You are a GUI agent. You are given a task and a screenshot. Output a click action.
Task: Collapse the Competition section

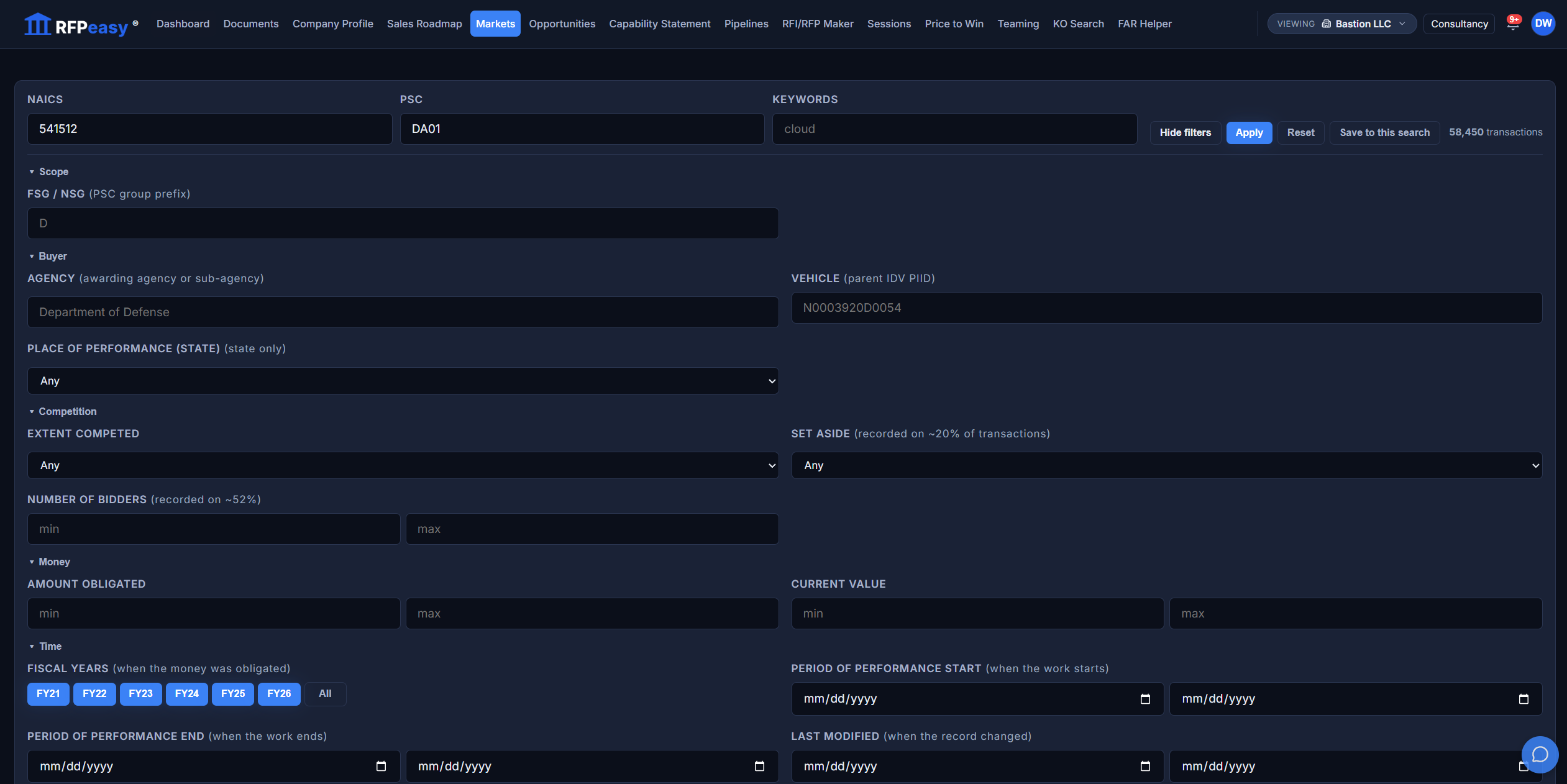coord(63,411)
